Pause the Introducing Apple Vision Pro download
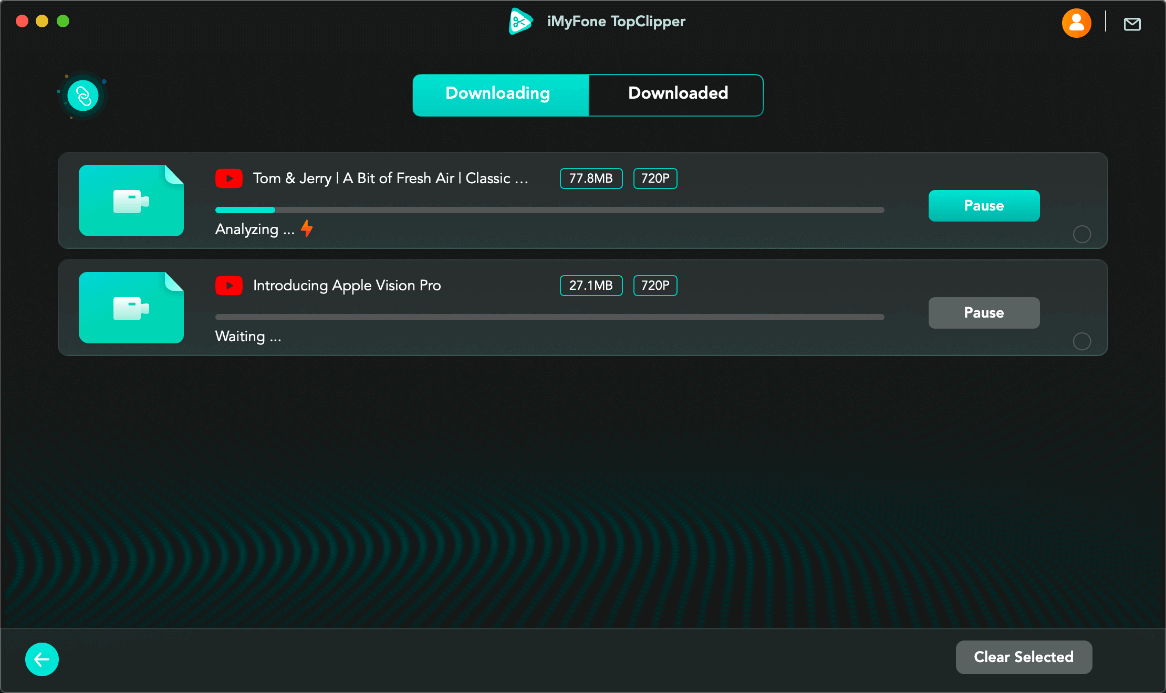 click(x=983, y=313)
